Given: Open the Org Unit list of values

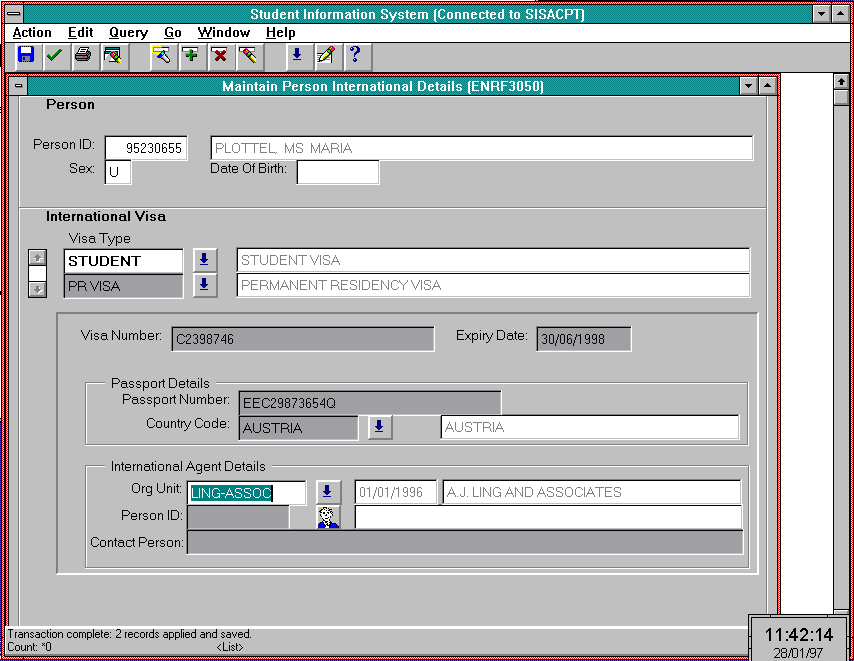Looking at the screenshot, I should pyautogui.click(x=328, y=492).
